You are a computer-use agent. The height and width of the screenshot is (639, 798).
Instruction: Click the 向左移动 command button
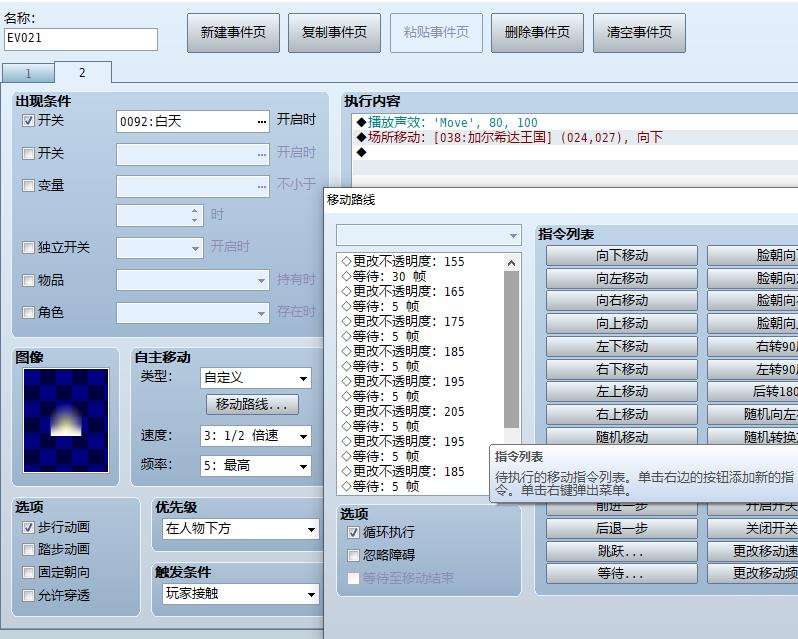click(x=622, y=278)
